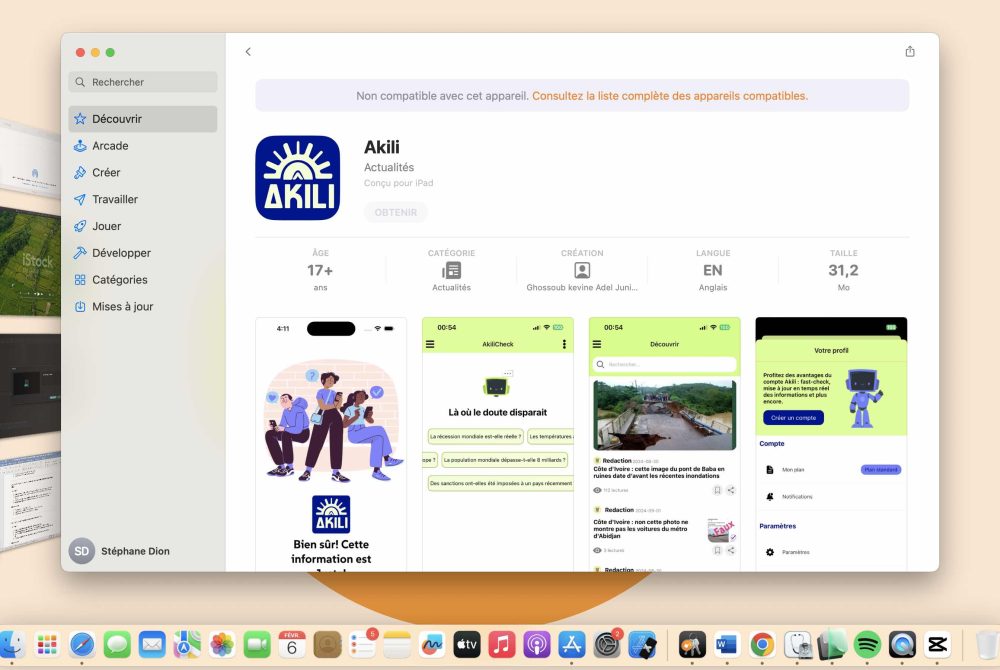The width and height of the screenshot is (1000, 670).
Task: Switch to the iStock window in Stage Manager
Action: 30,261
